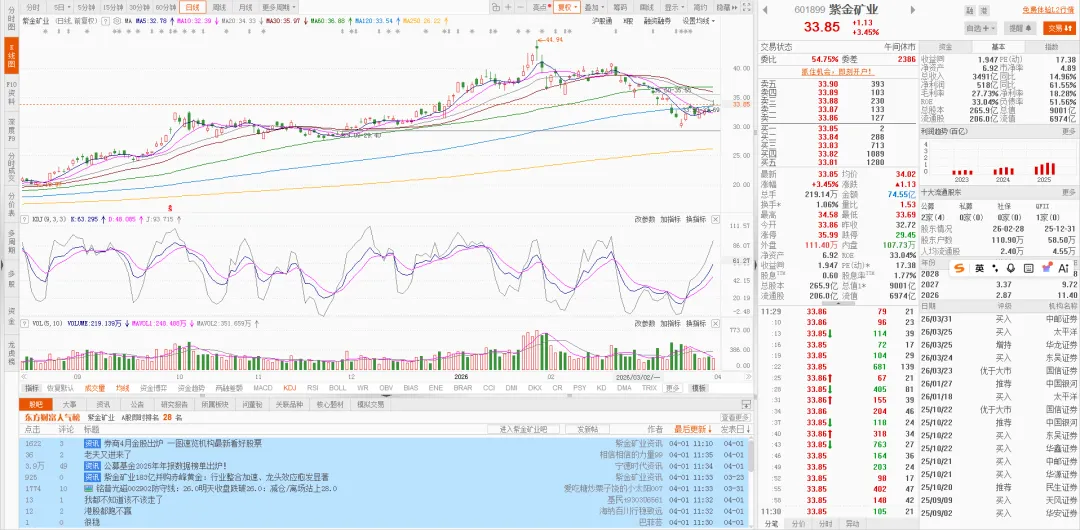Image resolution: width=1080 pixels, height=530 pixels.
Task: Open the 复权 adjustment dropdown
Action: click(x=566, y=8)
